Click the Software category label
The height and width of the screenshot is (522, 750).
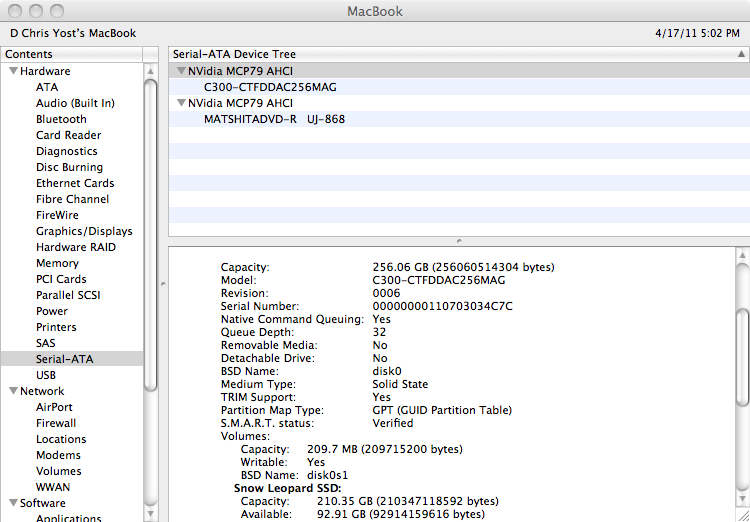point(43,503)
